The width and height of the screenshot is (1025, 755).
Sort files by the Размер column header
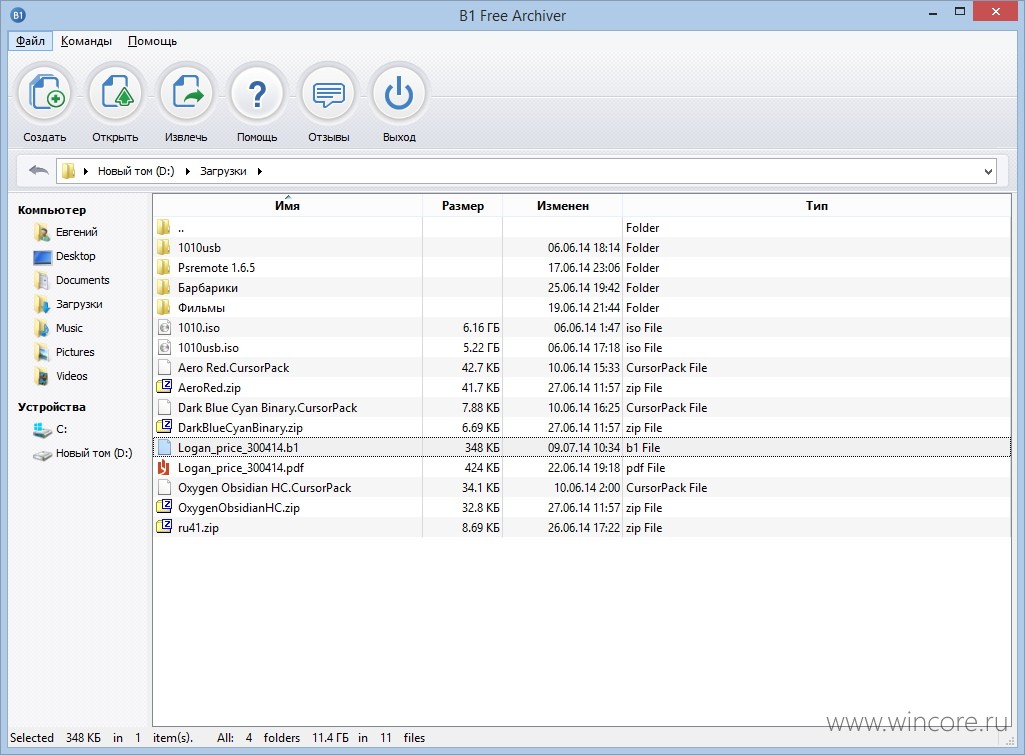[463, 205]
